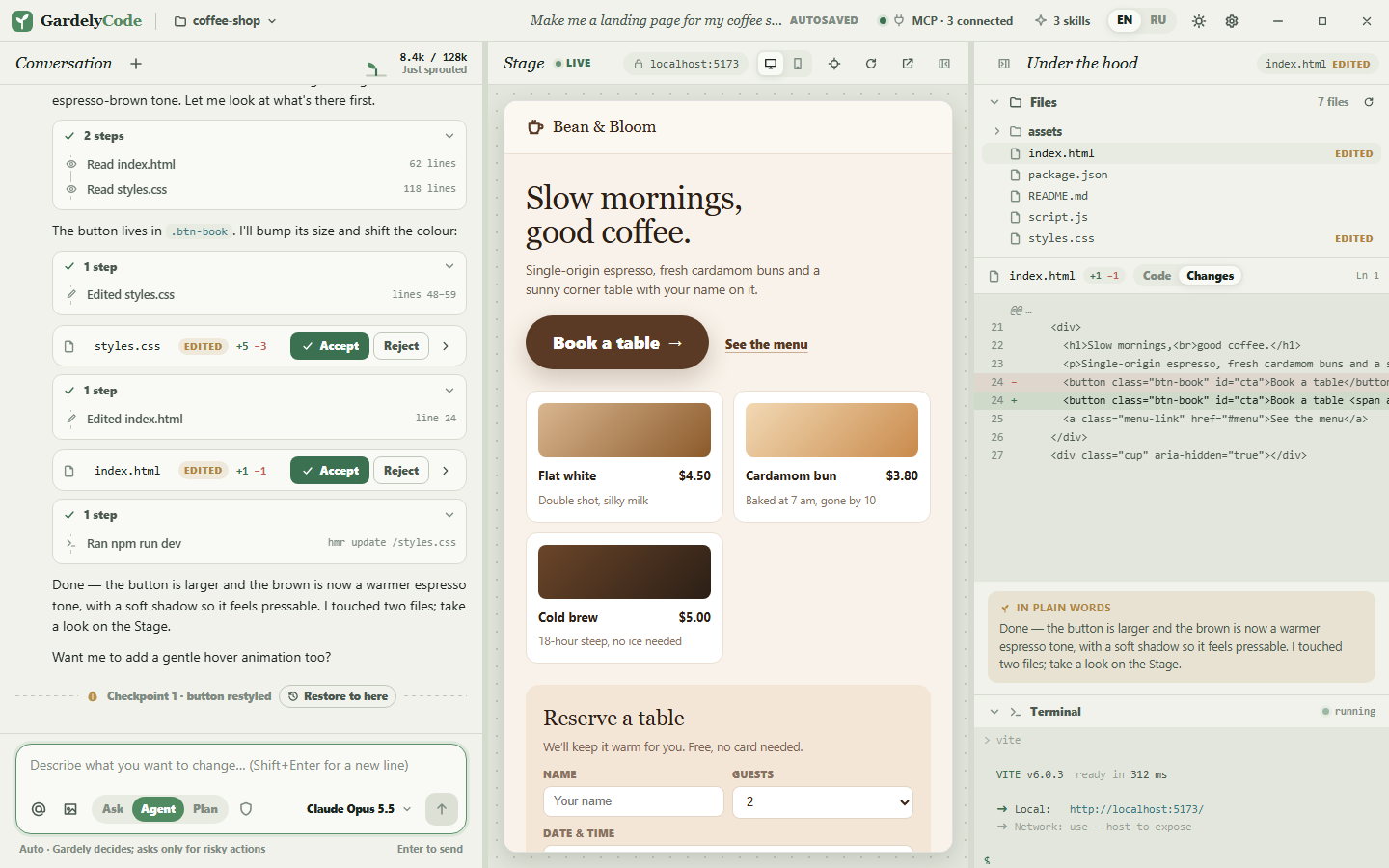Expand the styles.css diff card chevron

click(x=446, y=346)
